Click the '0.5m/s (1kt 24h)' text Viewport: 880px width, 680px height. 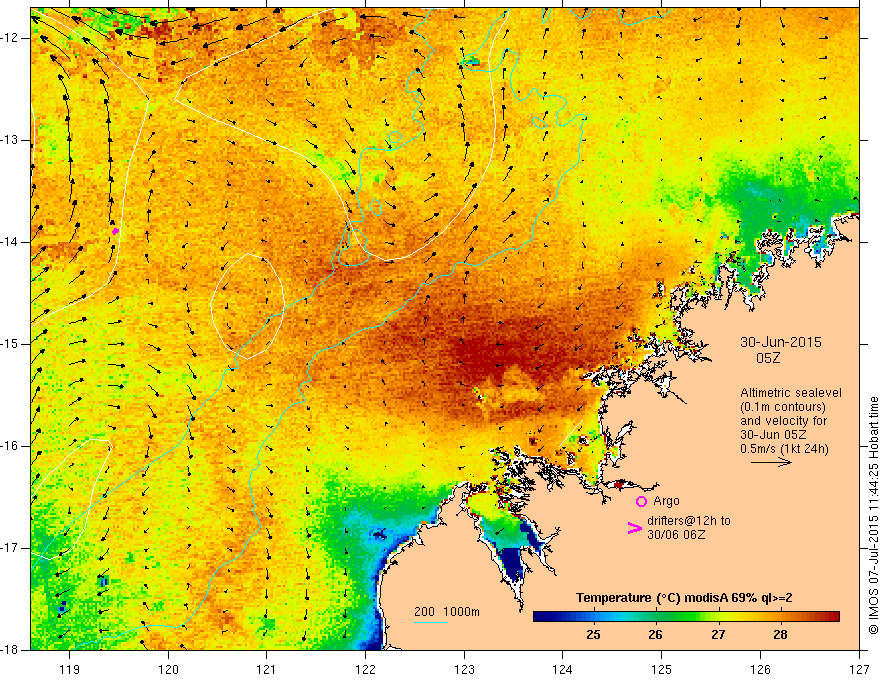(x=784, y=448)
